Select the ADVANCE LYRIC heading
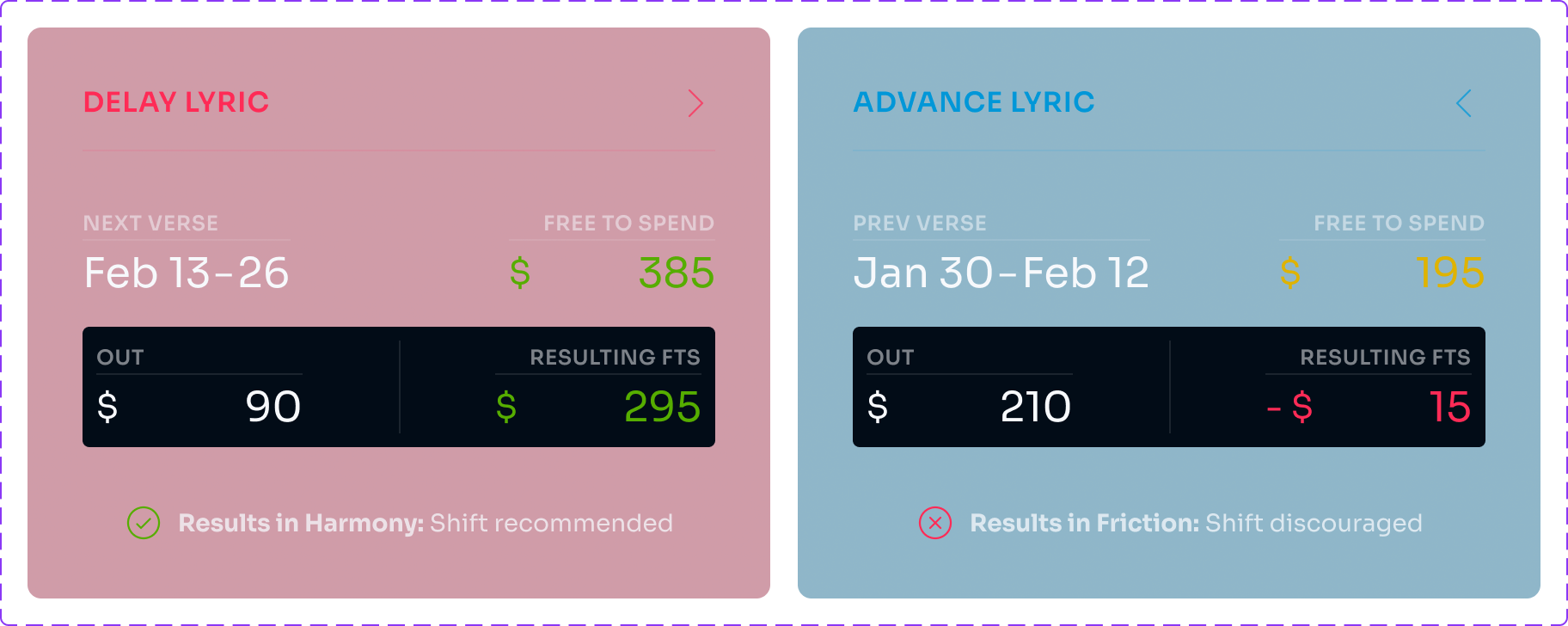This screenshot has width=1568, height=626. 974,102
